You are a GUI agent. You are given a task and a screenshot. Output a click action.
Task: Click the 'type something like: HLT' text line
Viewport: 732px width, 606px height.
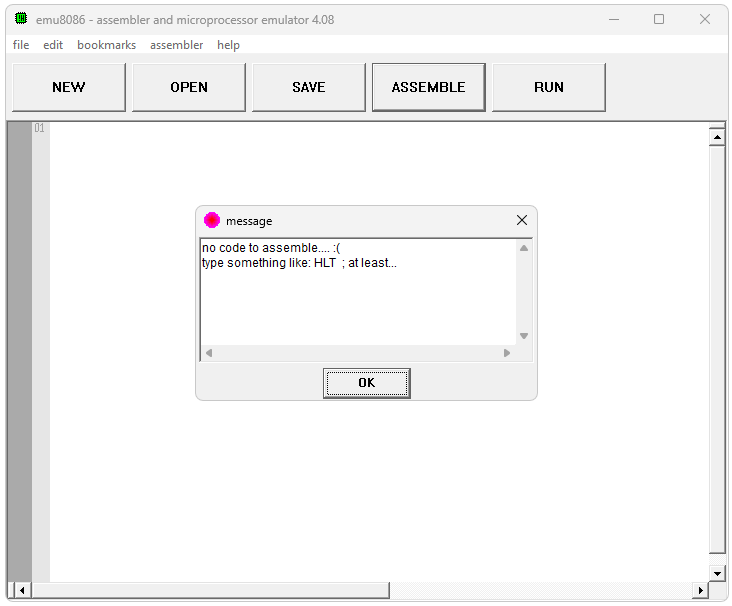coord(299,263)
